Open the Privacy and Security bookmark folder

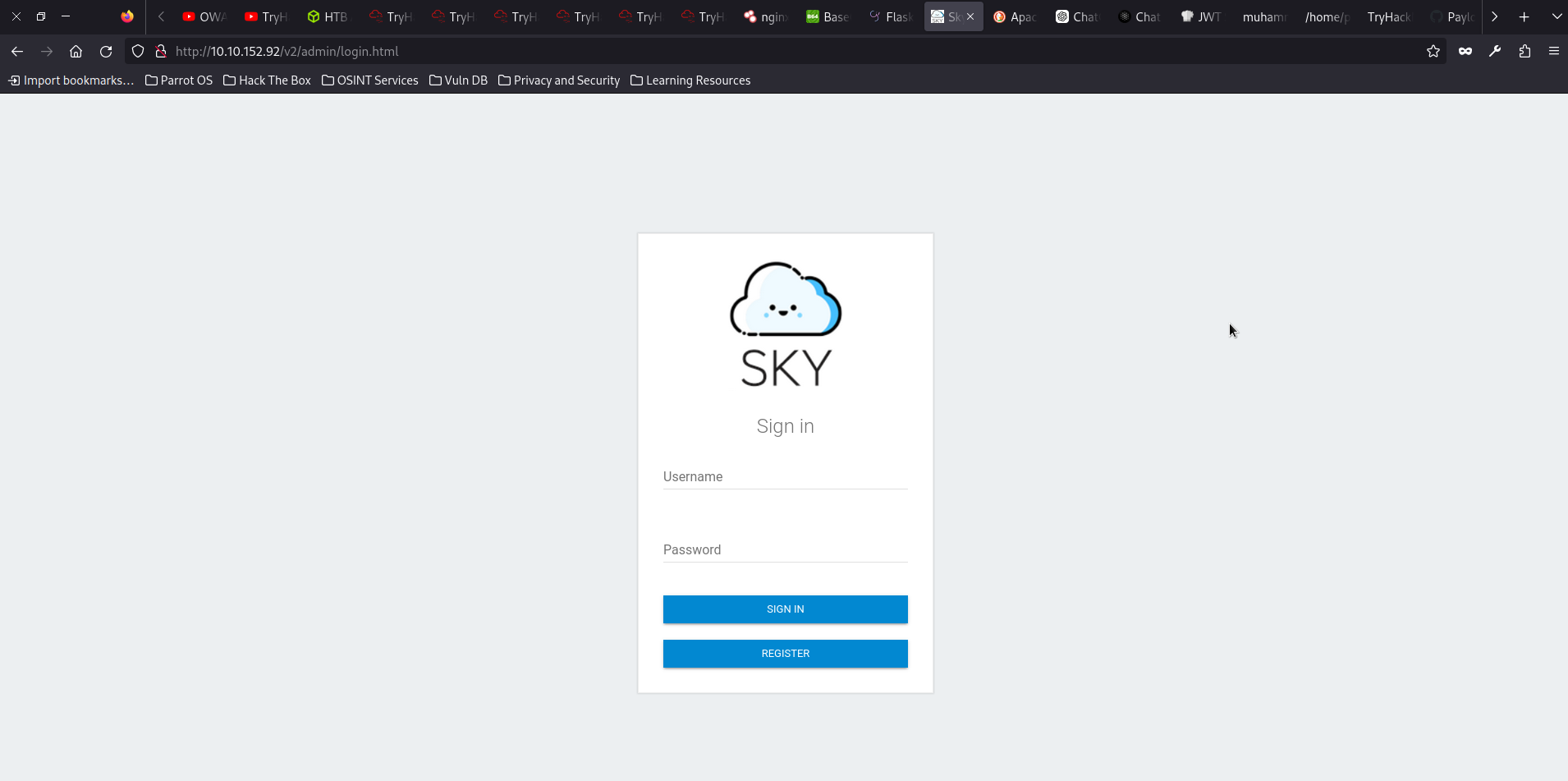[559, 80]
